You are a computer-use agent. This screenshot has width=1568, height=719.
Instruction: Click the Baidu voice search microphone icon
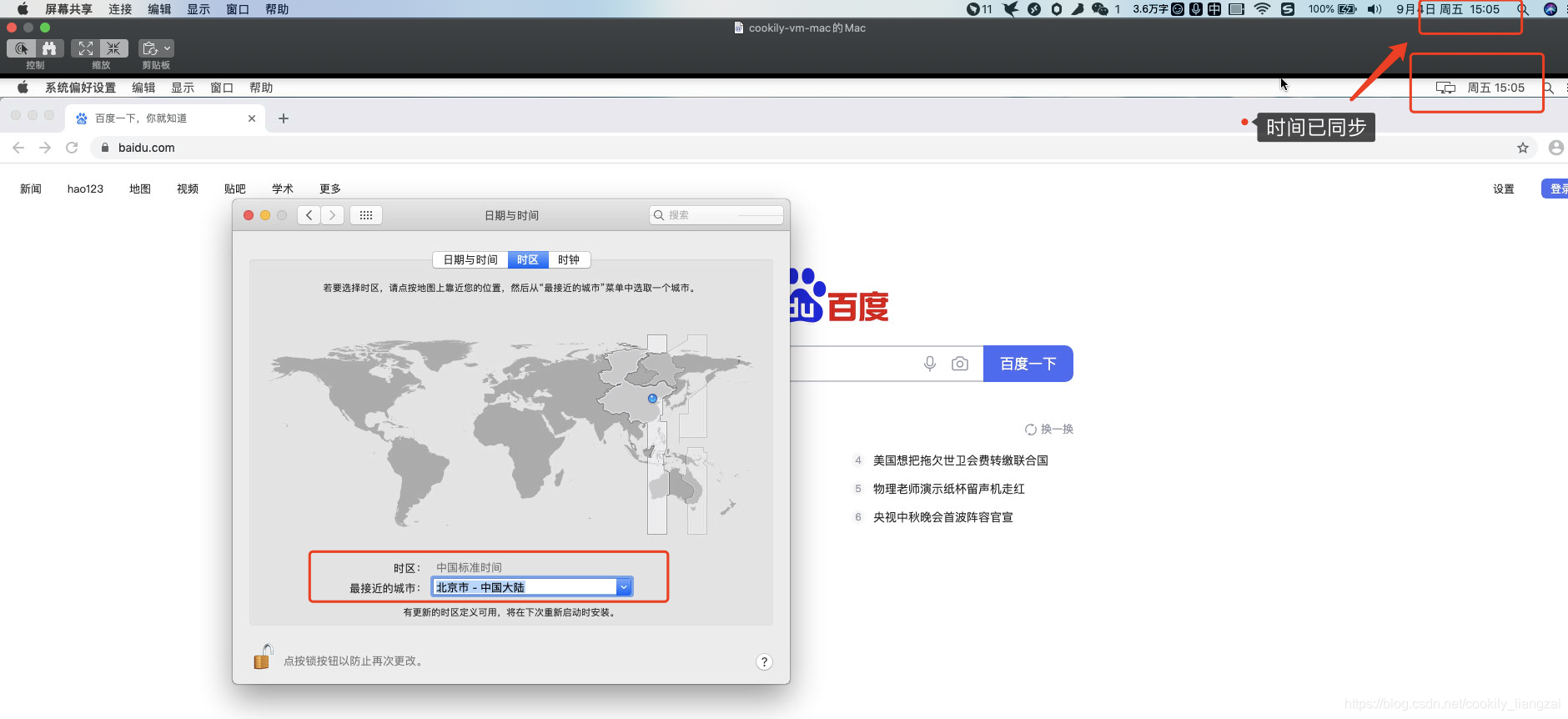pos(930,364)
